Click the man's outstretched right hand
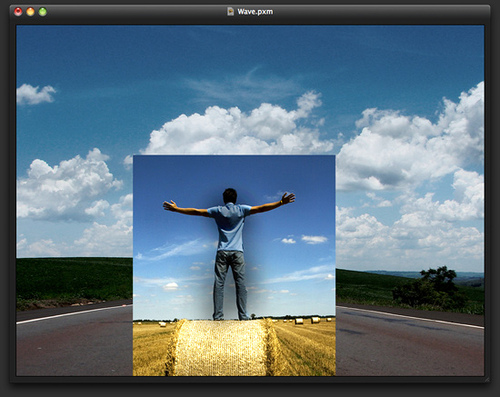 (287, 198)
